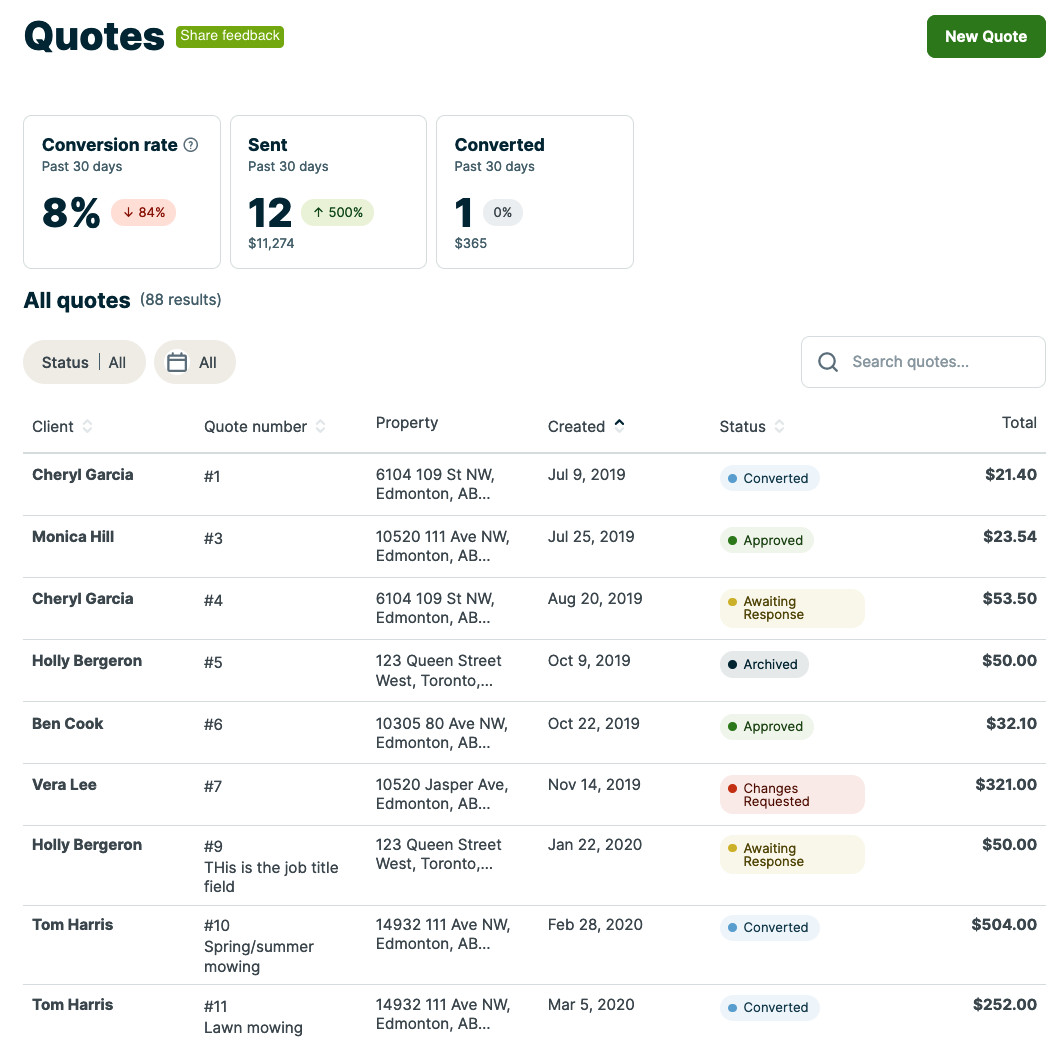This screenshot has width=1060, height=1045.
Task: Sort the table by Client column
Action: click(89, 426)
